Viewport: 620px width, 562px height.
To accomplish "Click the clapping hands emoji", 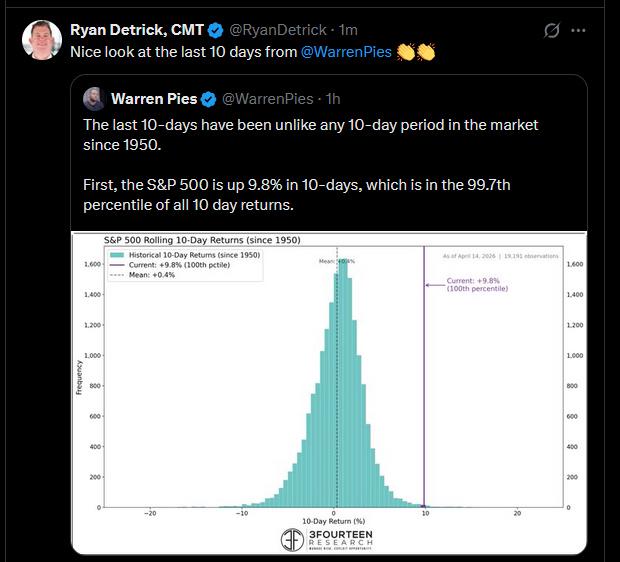I will (x=416, y=52).
